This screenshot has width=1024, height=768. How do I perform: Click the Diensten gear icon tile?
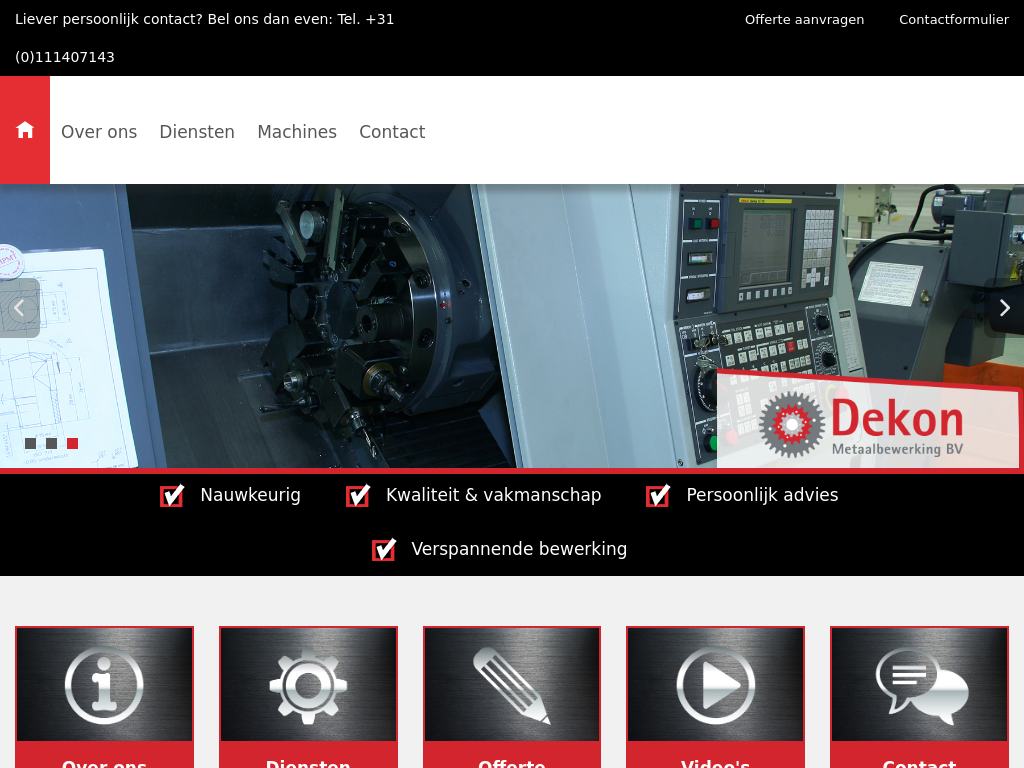pos(308,685)
